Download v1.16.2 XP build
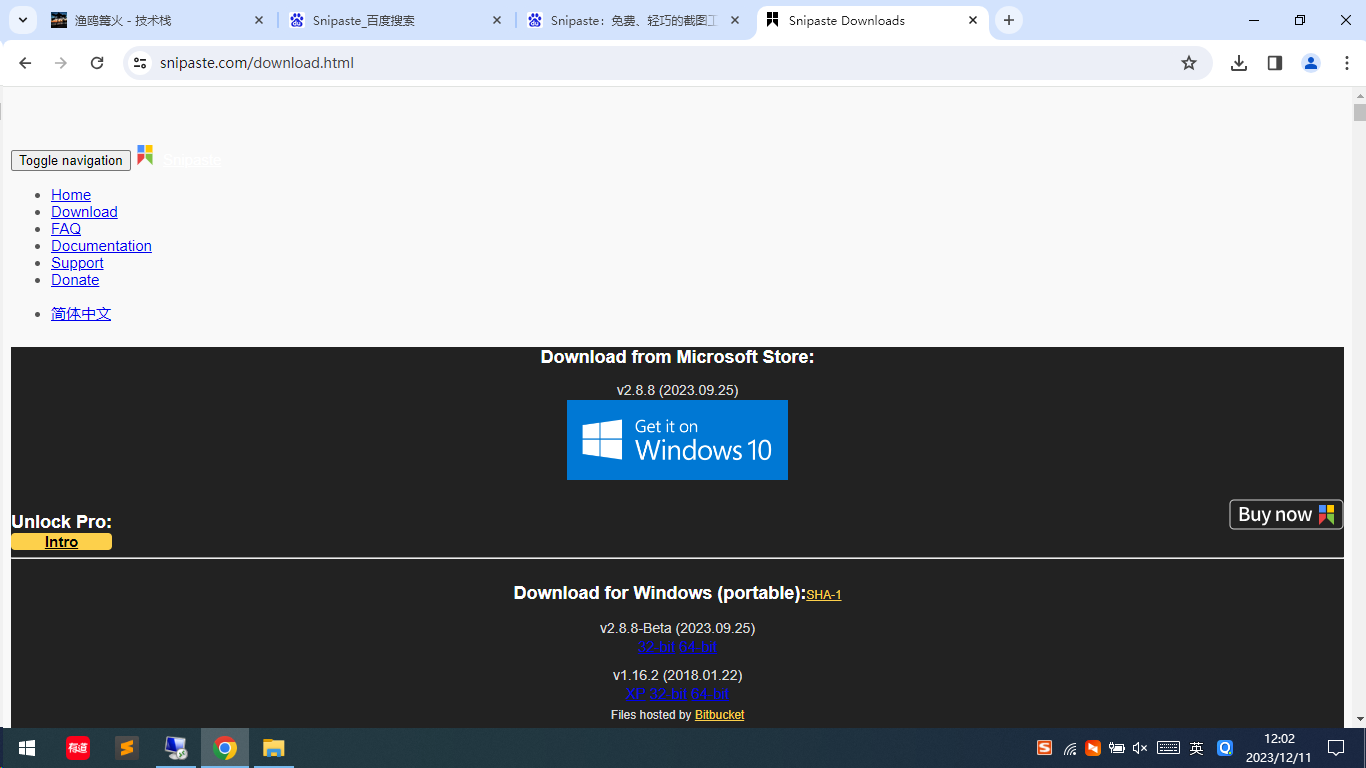1366x768 pixels. [635, 694]
